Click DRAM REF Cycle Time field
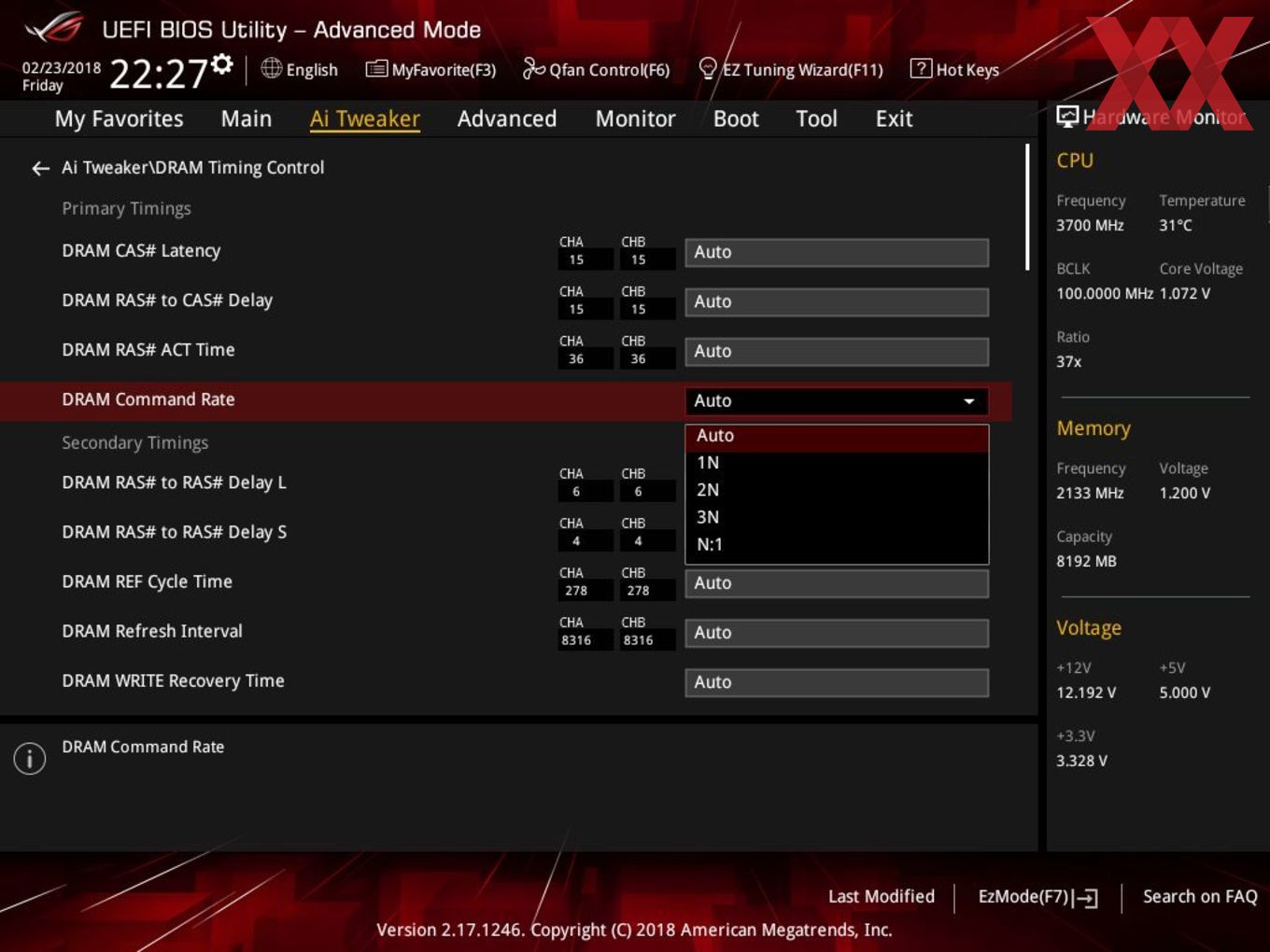1270x952 pixels. pos(837,583)
